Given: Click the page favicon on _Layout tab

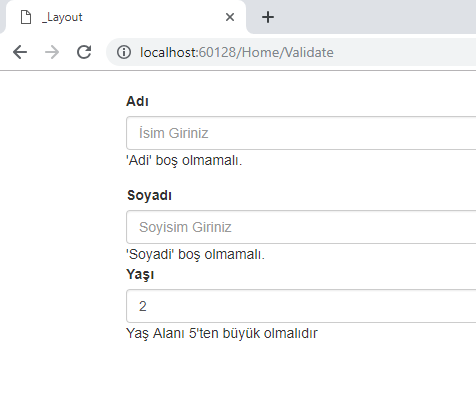Looking at the screenshot, I should pyautogui.click(x=26, y=17).
